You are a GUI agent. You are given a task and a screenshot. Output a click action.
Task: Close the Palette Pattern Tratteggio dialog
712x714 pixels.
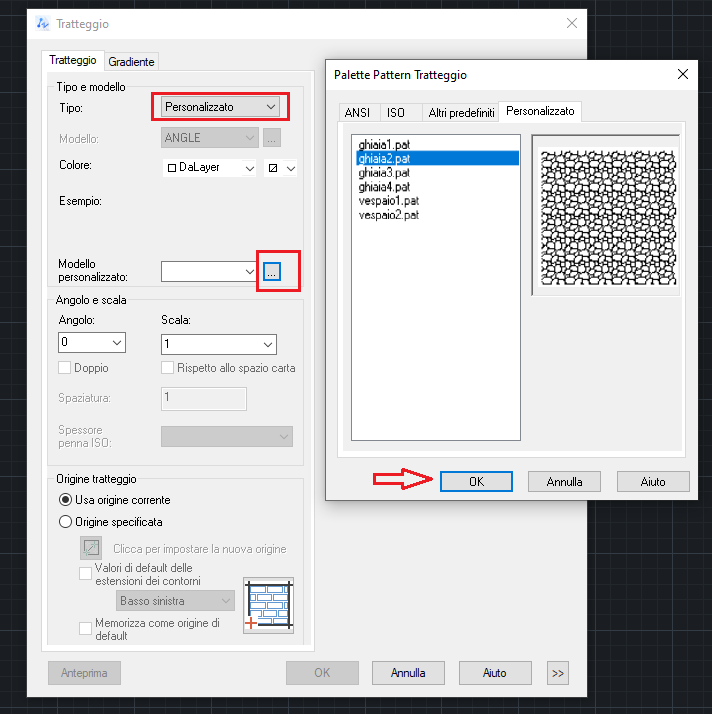682,74
